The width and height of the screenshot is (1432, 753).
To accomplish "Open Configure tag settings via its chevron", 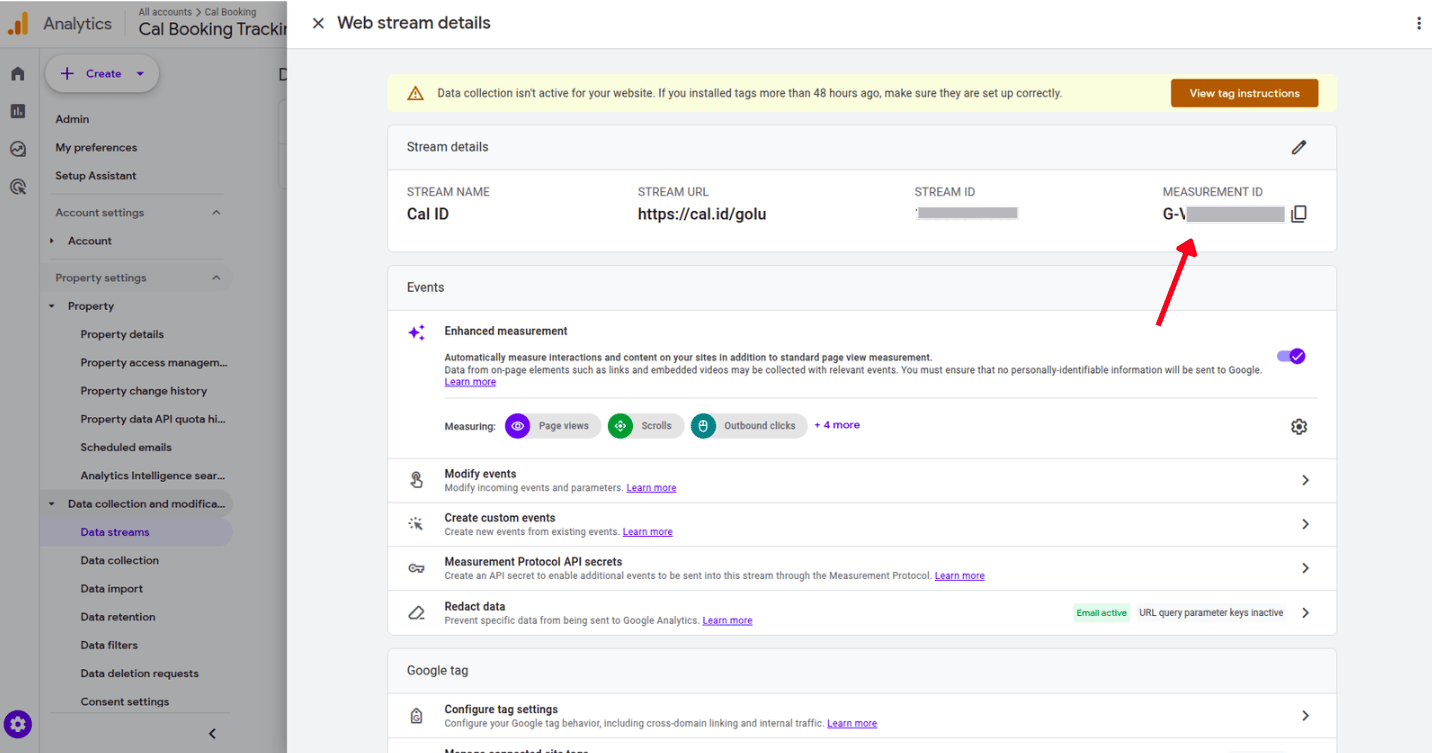I will click(1305, 716).
